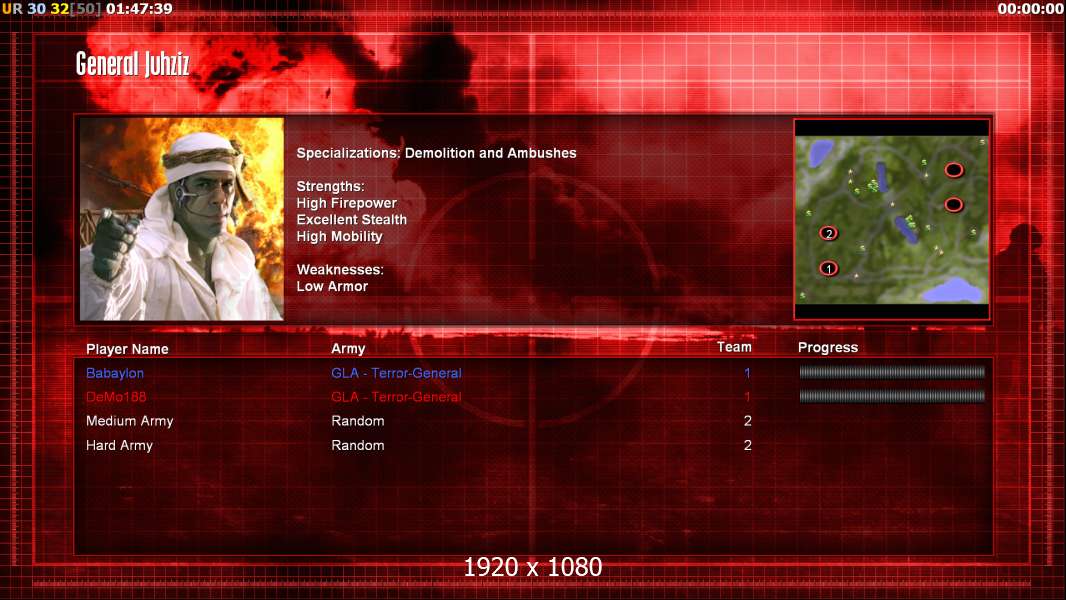Click the Army column header
The width and height of the screenshot is (1066, 600).
(x=348, y=349)
